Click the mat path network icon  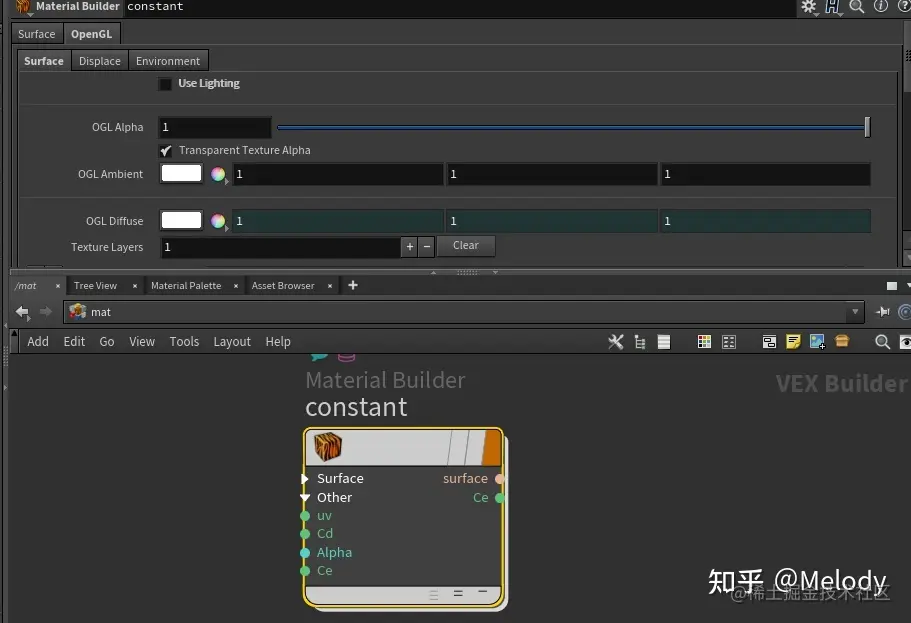tap(77, 312)
